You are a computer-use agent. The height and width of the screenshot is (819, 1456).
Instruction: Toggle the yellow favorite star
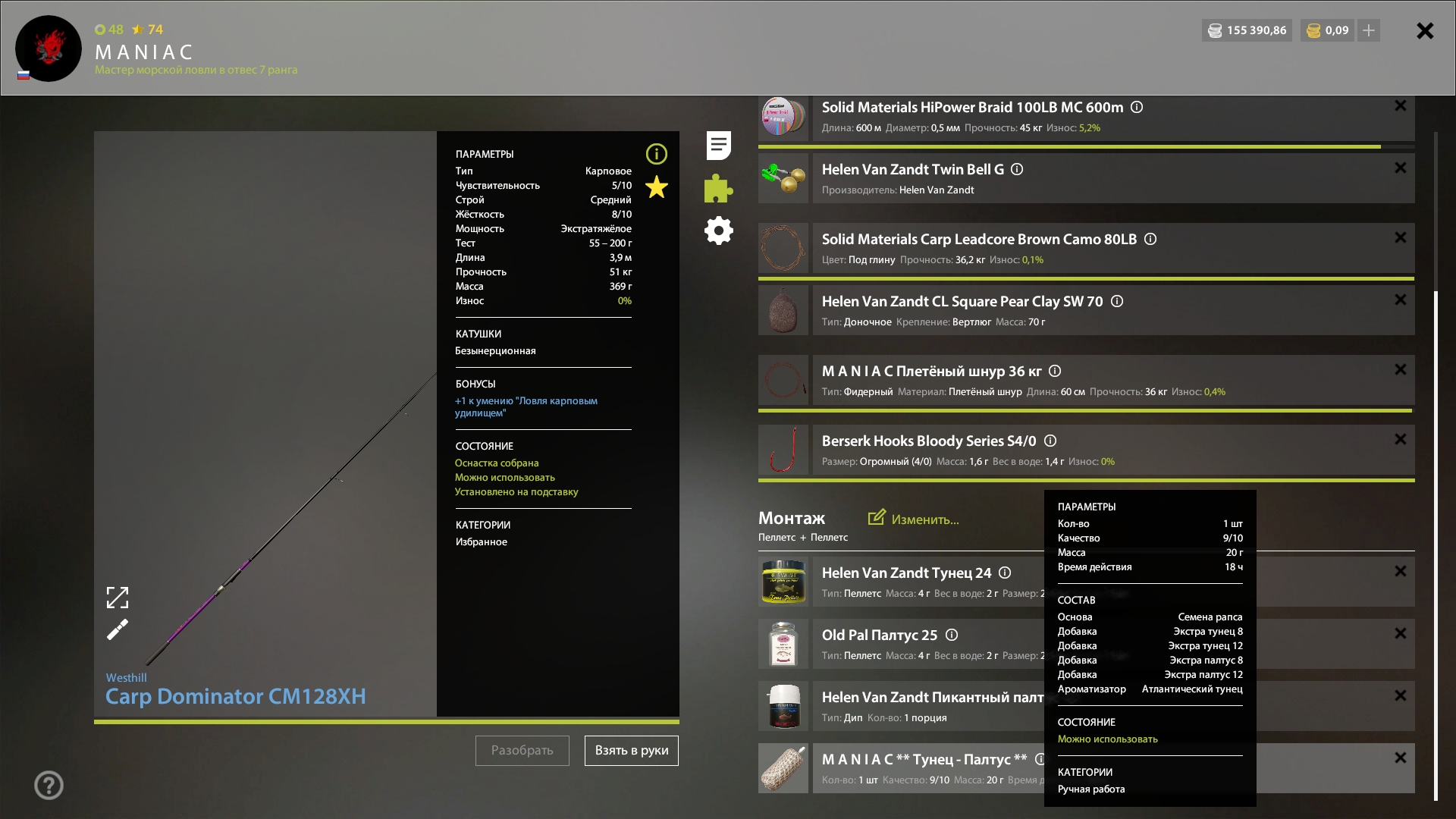coord(657,187)
